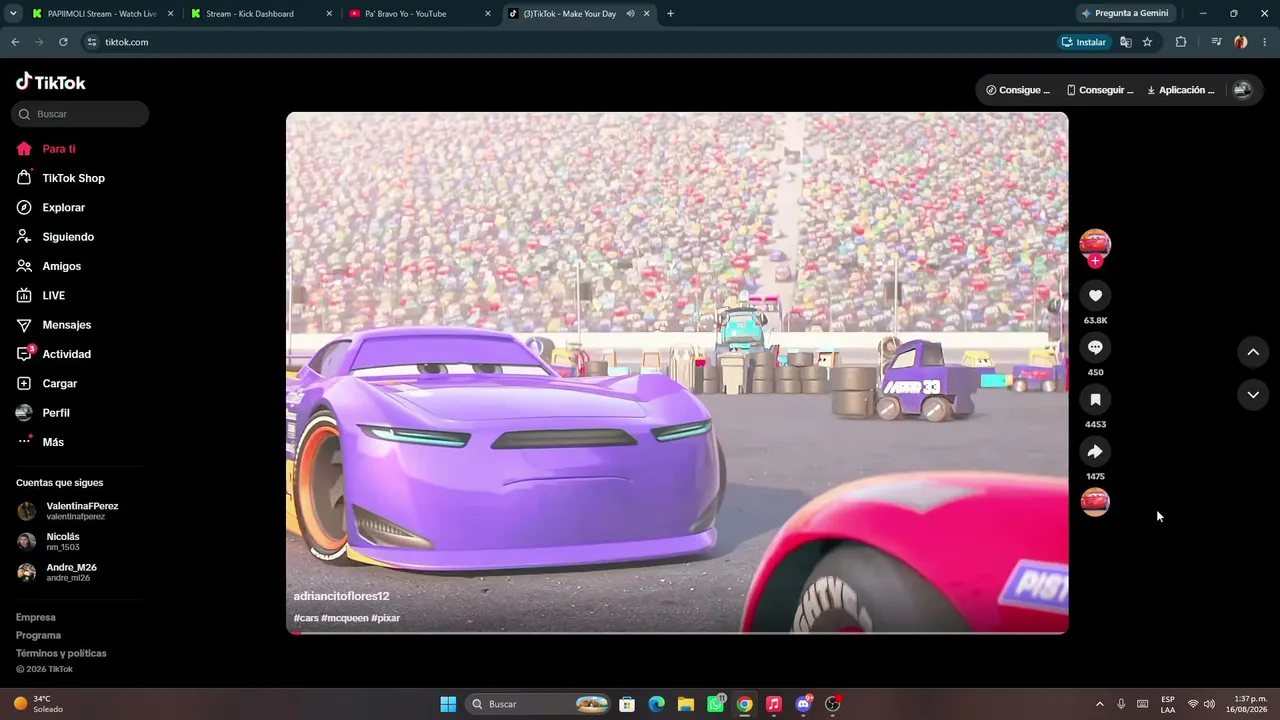Open adriancitoflores12 profile from video caption
This screenshot has height=720, width=1280.
[341, 596]
